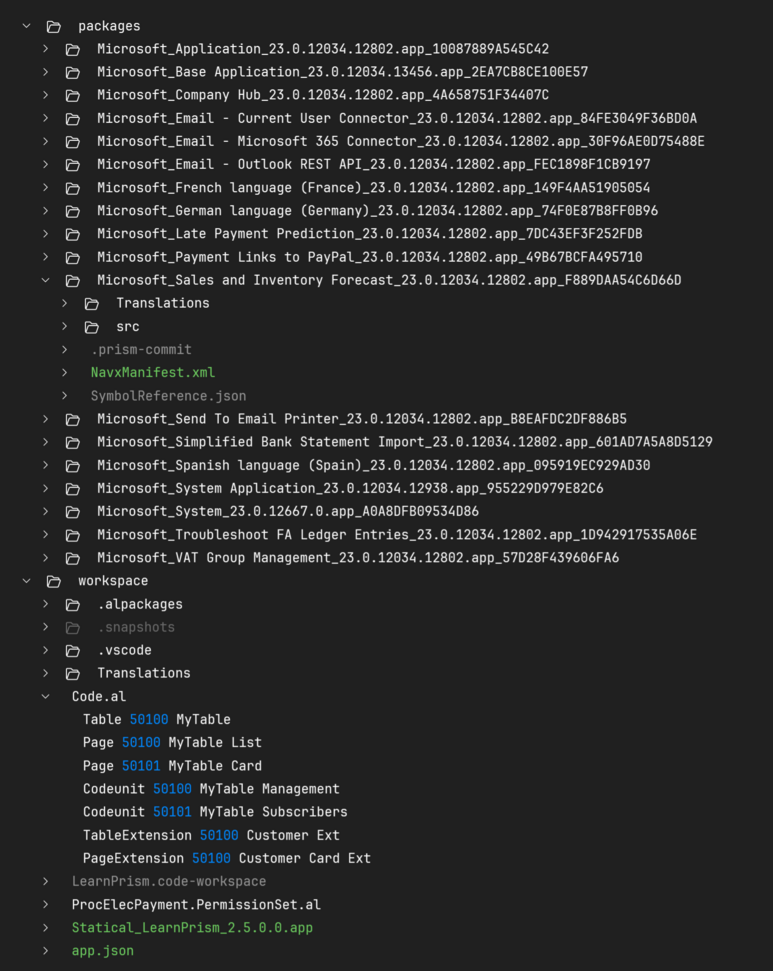Select Microsoft_Late Payment Prediction label
Image resolution: width=773 pixels, height=971 pixels.
point(370,234)
